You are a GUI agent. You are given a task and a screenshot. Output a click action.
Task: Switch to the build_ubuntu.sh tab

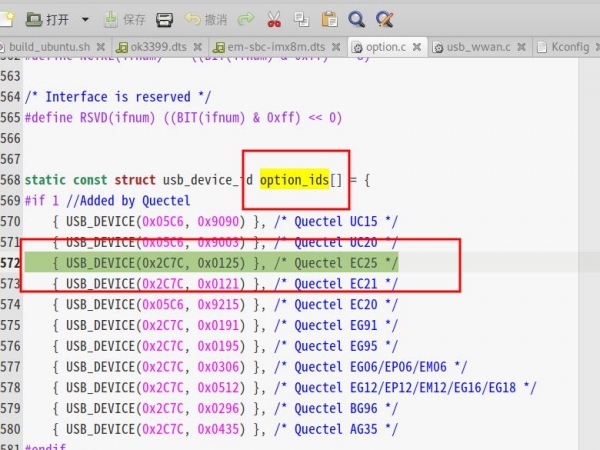pyautogui.click(x=56, y=47)
